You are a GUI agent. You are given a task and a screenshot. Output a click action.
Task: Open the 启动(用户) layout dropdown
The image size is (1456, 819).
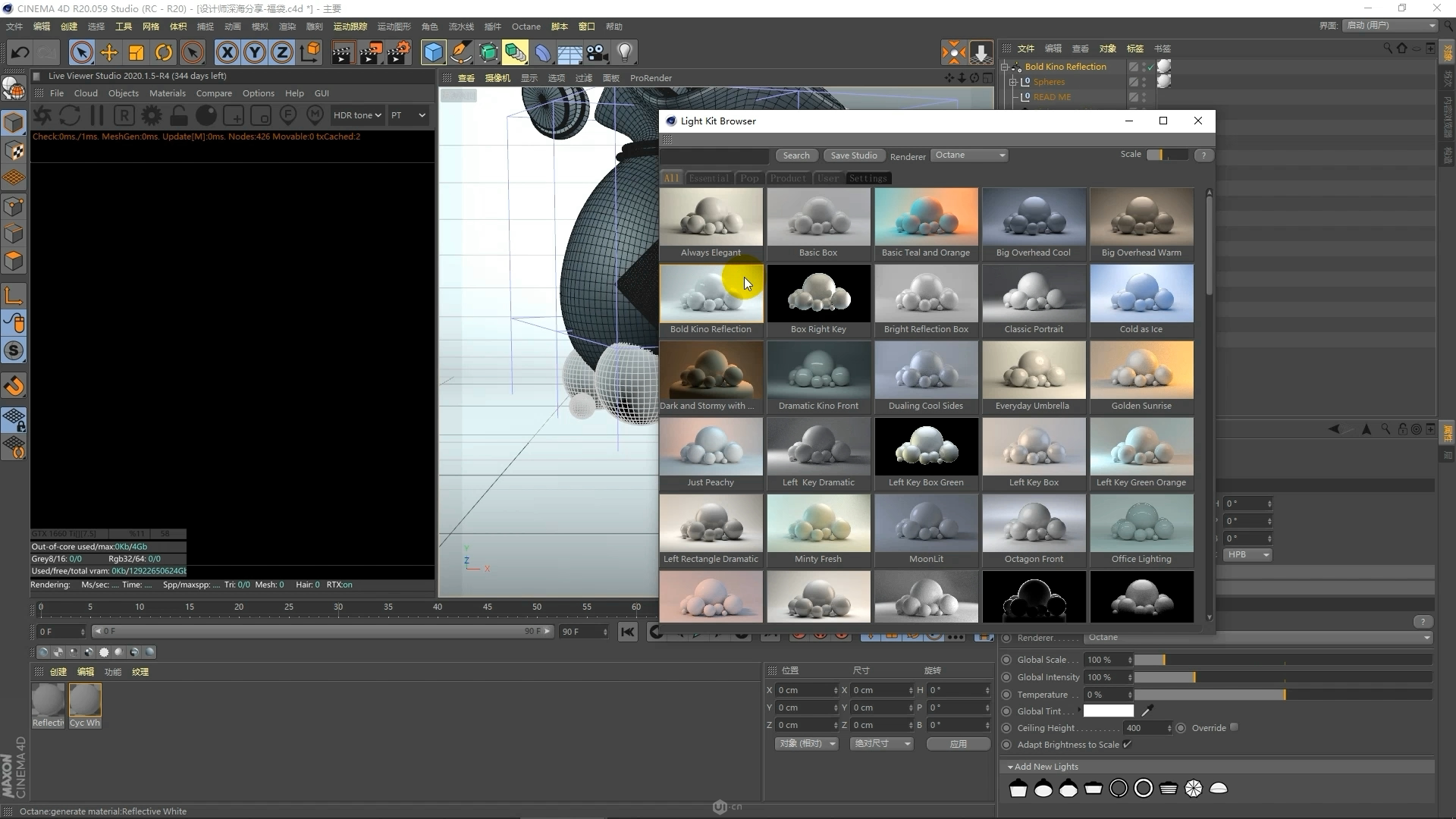pyautogui.click(x=1391, y=25)
